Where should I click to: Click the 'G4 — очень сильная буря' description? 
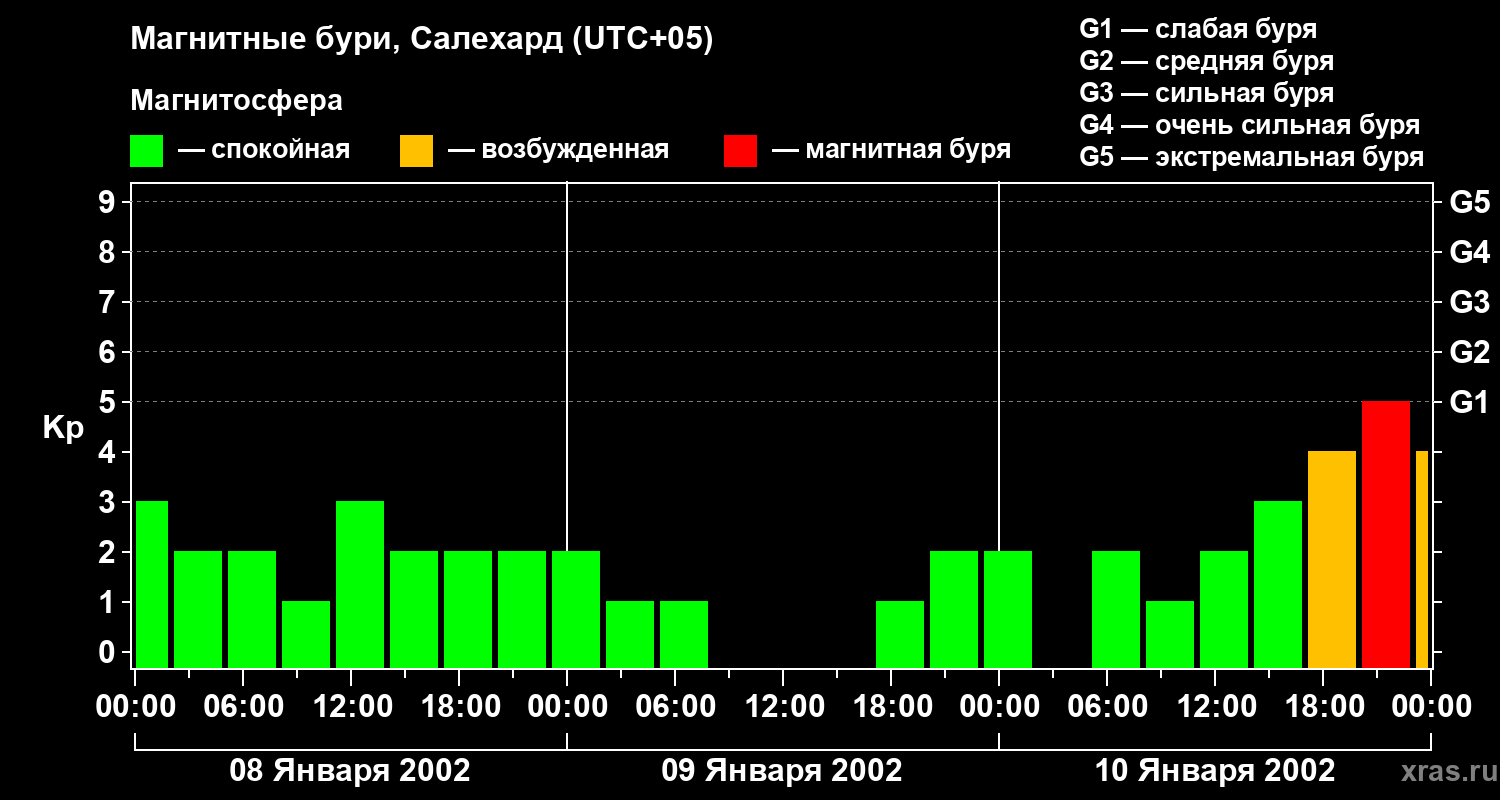(1249, 125)
